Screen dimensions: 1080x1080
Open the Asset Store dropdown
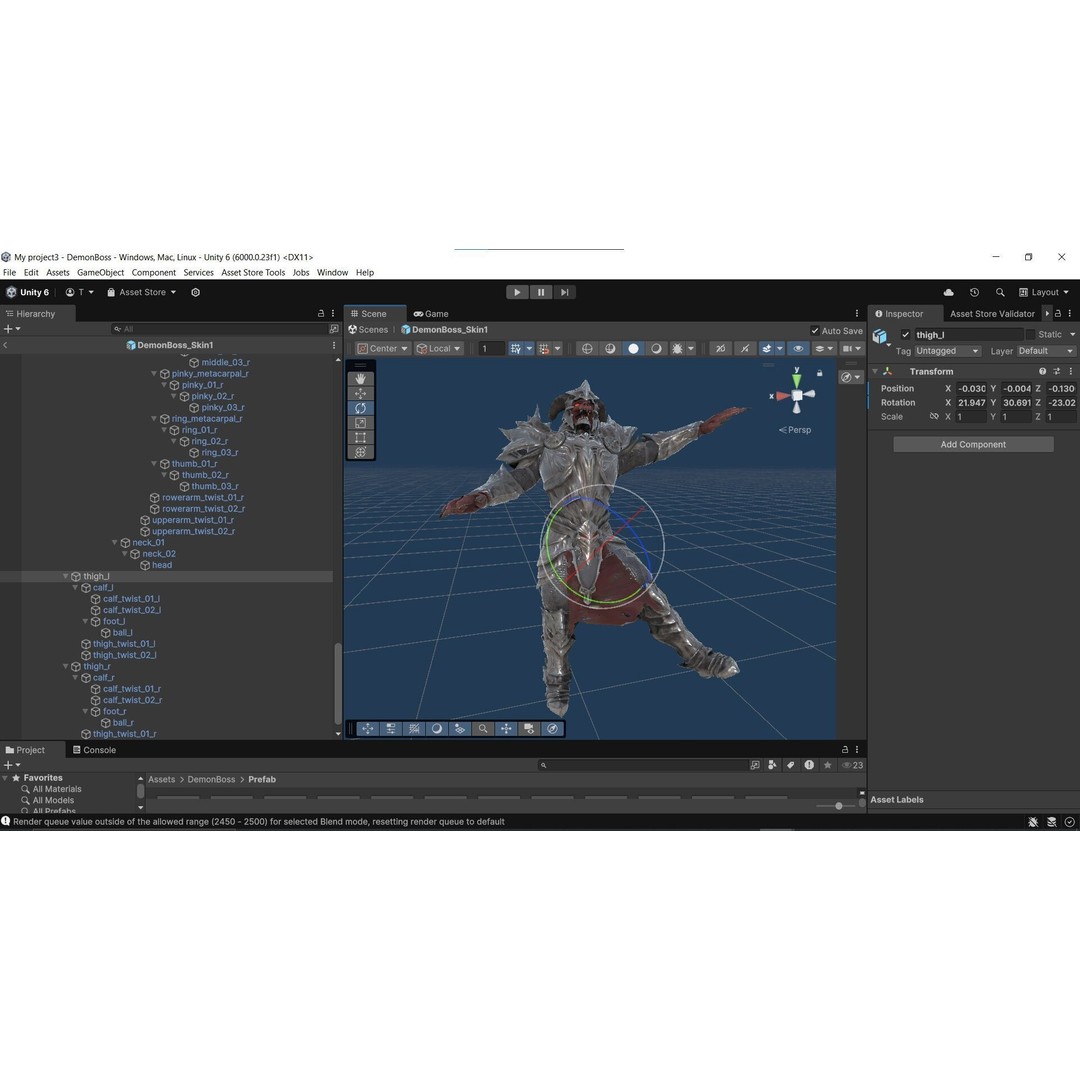coord(141,292)
